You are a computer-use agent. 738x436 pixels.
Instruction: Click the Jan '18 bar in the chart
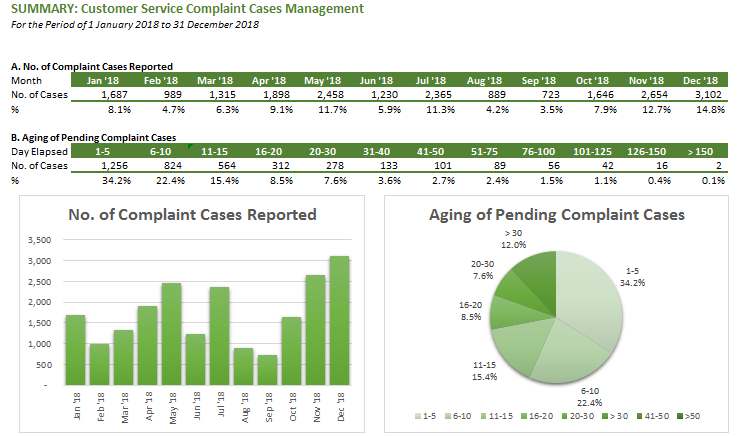(76, 350)
